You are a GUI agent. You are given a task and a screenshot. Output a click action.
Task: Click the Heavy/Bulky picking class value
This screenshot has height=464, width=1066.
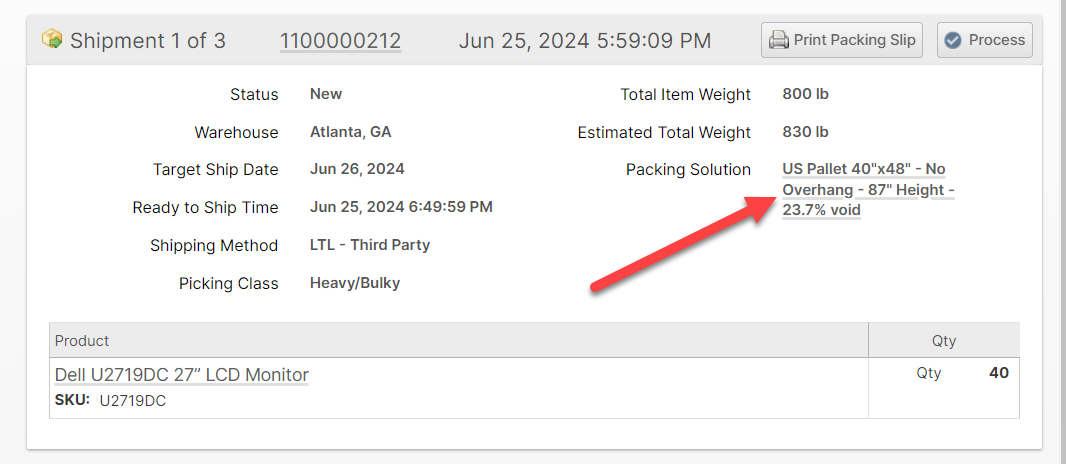pos(355,283)
